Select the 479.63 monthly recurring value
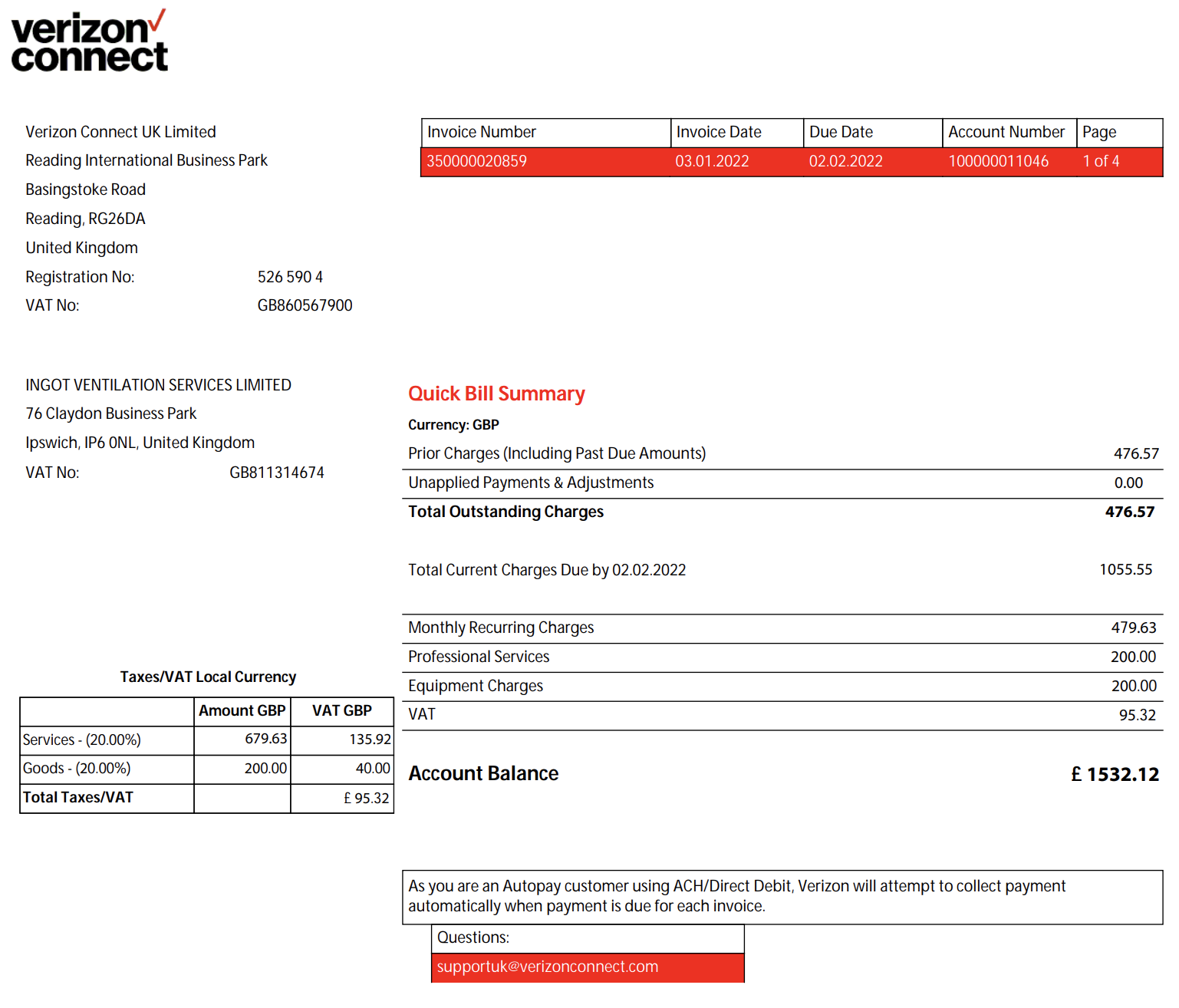Image resolution: width=1179 pixels, height=1008 pixels. click(x=1134, y=628)
